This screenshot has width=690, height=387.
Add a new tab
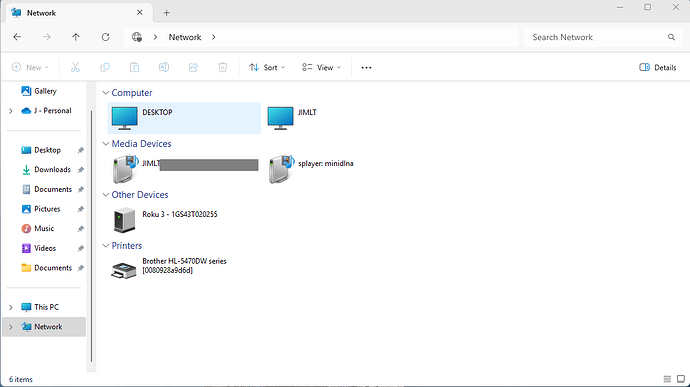point(166,13)
